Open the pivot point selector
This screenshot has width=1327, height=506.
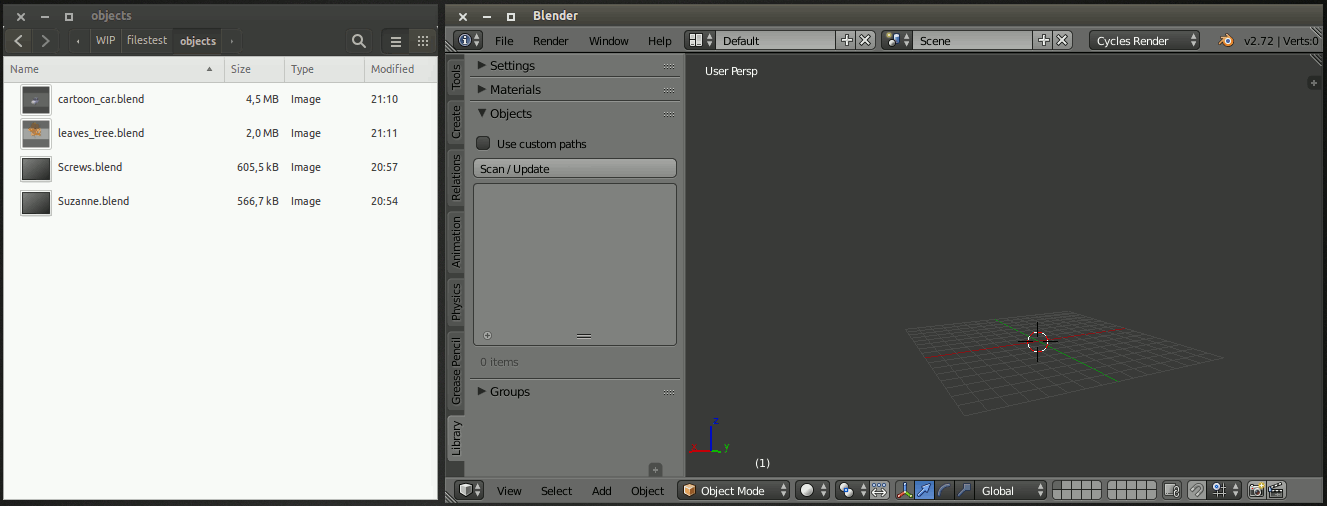pyautogui.click(x=851, y=490)
